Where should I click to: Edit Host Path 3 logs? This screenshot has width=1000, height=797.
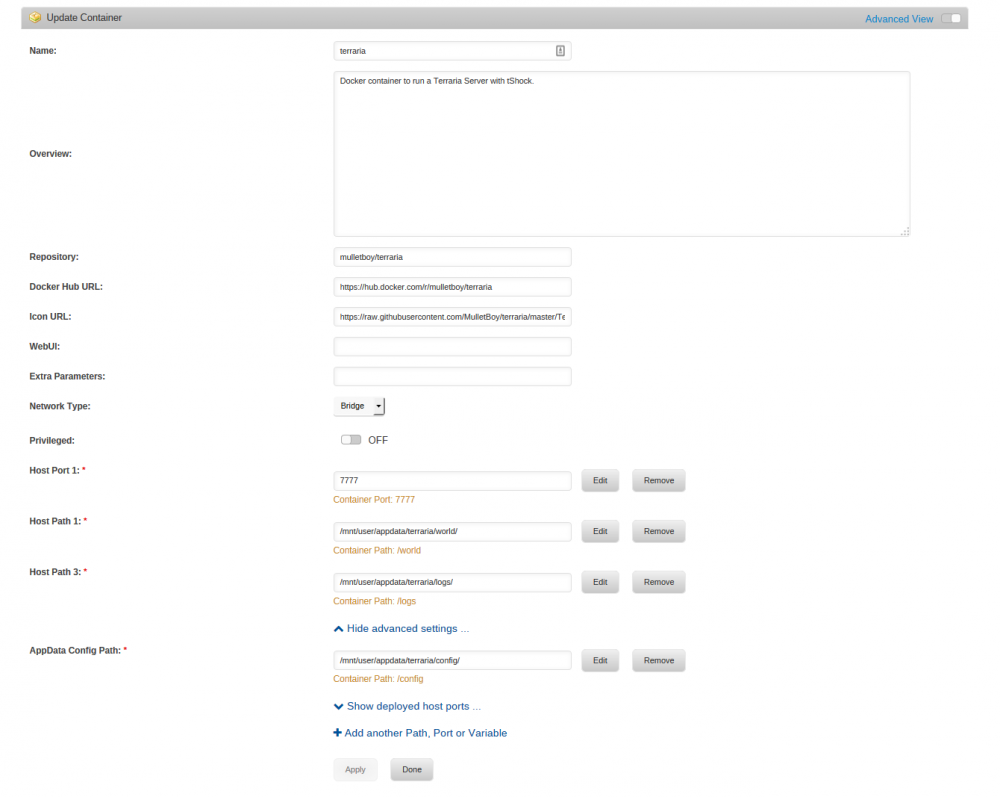(x=600, y=582)
